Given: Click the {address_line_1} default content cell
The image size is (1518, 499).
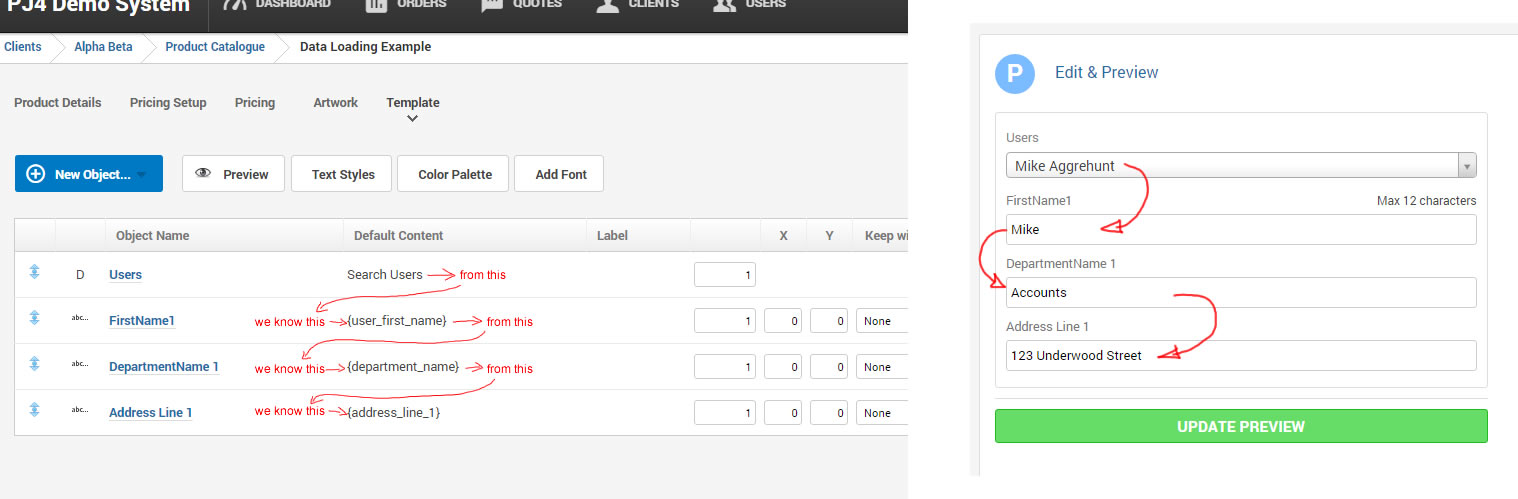Looking at the screenshot, I should point(393,413).
